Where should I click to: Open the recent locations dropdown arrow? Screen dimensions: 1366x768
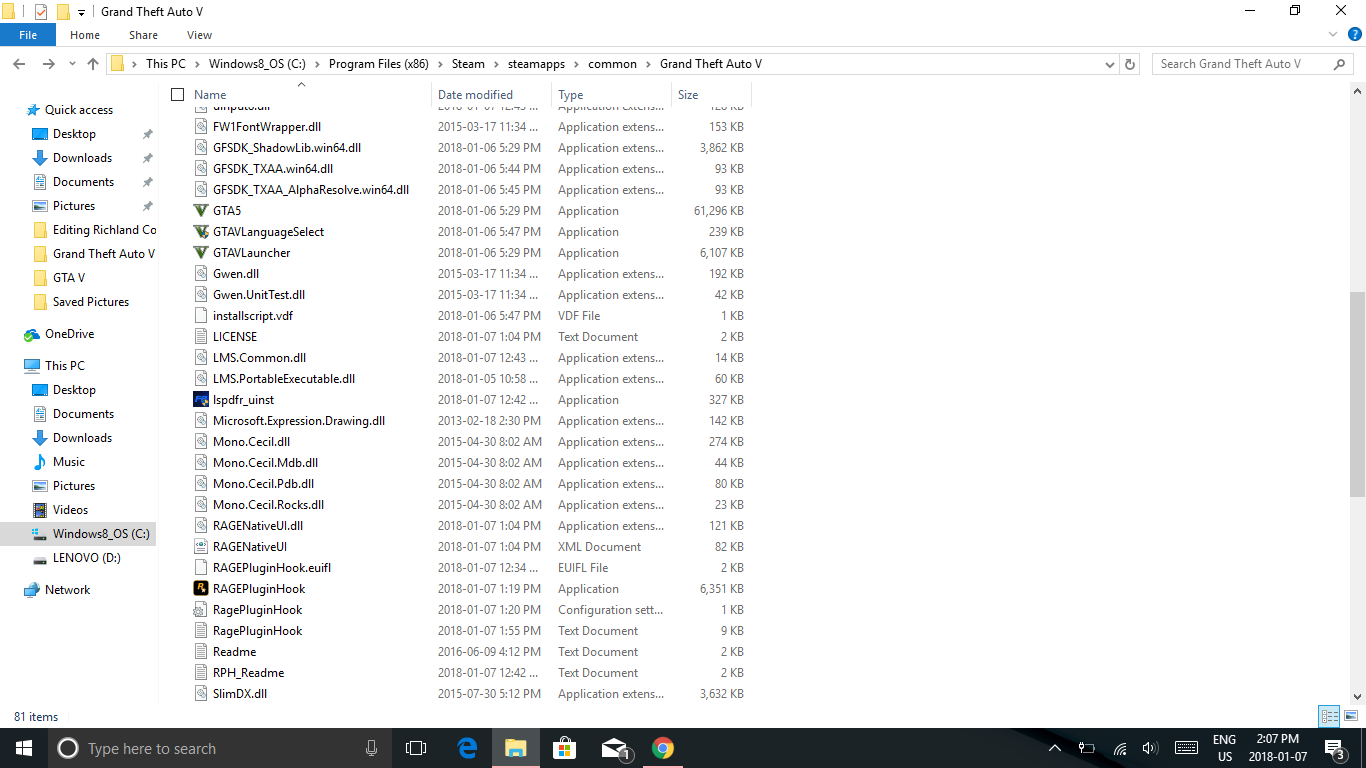point(72,64)
